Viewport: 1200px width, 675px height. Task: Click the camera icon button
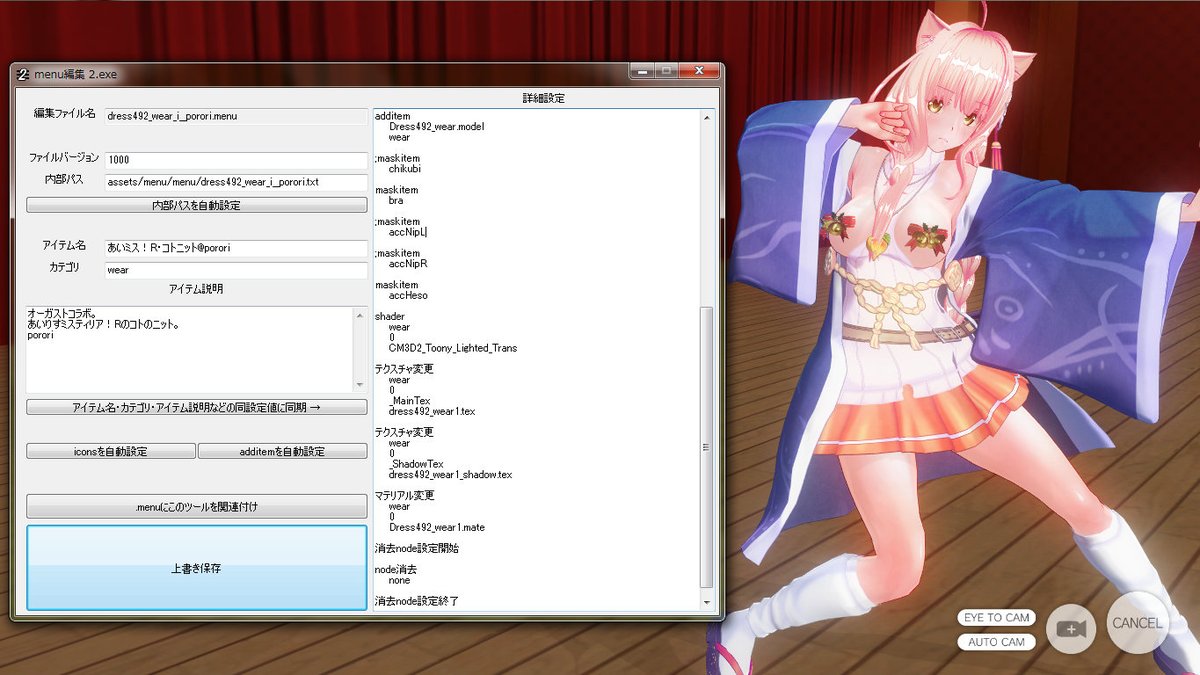pyautogui.click(x=1071, y=628)
